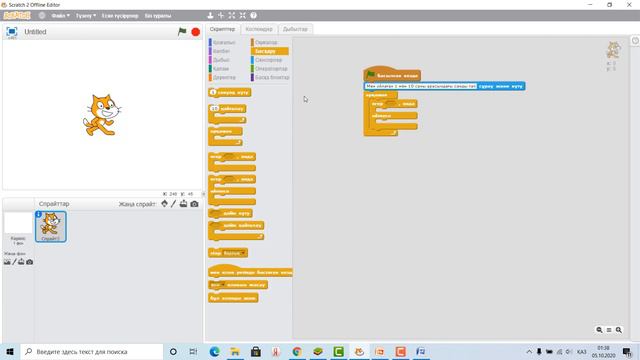Image resolution: width=640 pixels, height=360 pixels.
Task: Click the Scratch logo in the menu bar
Action: pos(17,16)
